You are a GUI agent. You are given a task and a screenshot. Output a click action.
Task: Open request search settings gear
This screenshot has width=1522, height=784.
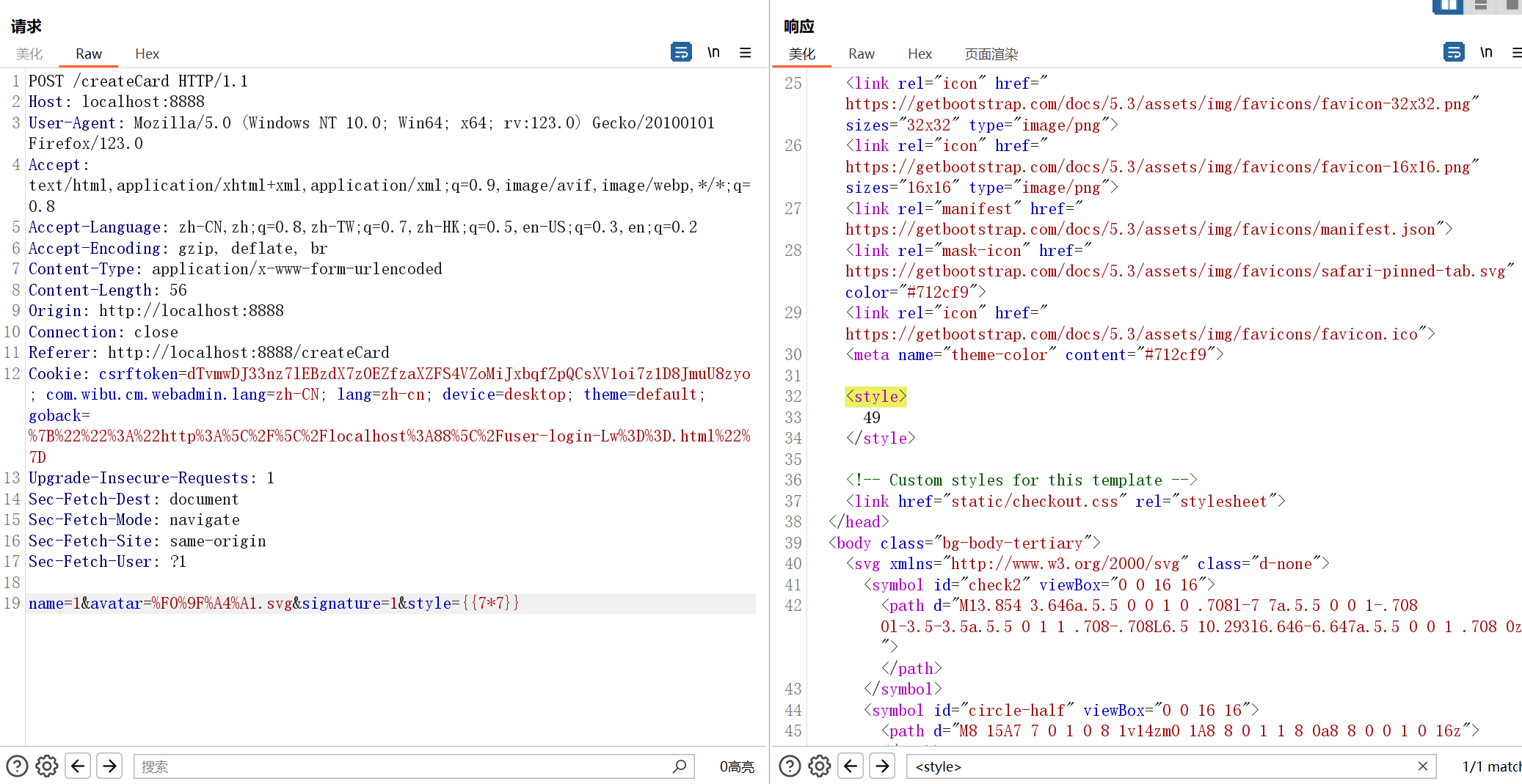pos(47,766)
